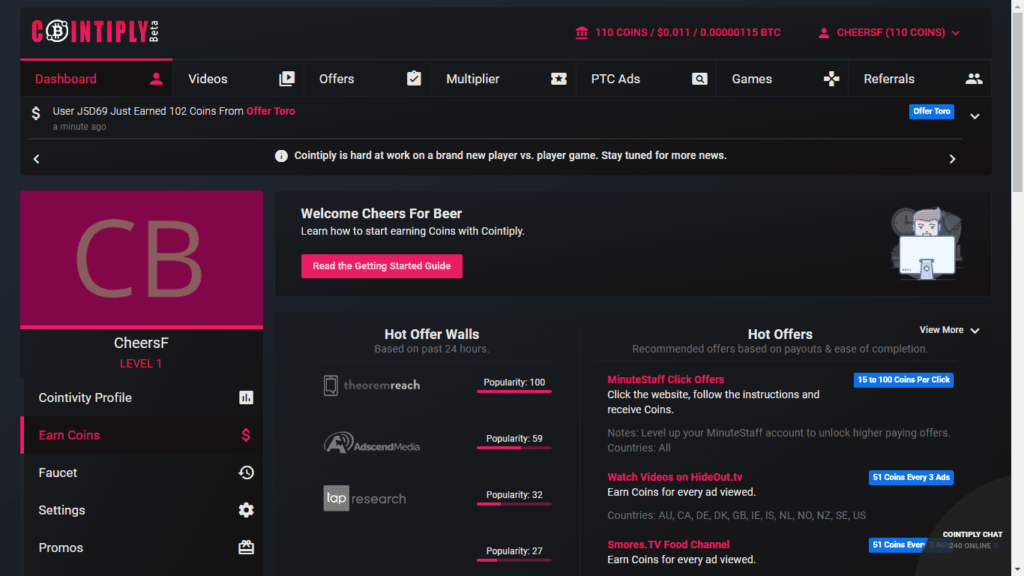Click the history clock icon next to Faucet

point(246,473)
